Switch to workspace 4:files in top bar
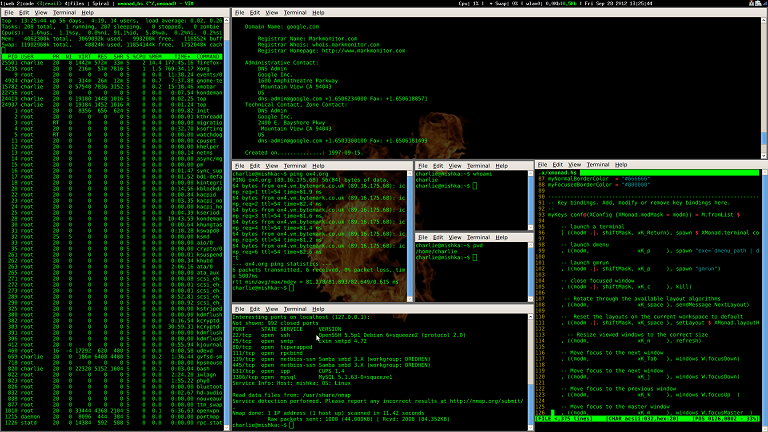The width and height of the screenshot is (768, 432). 74,3
